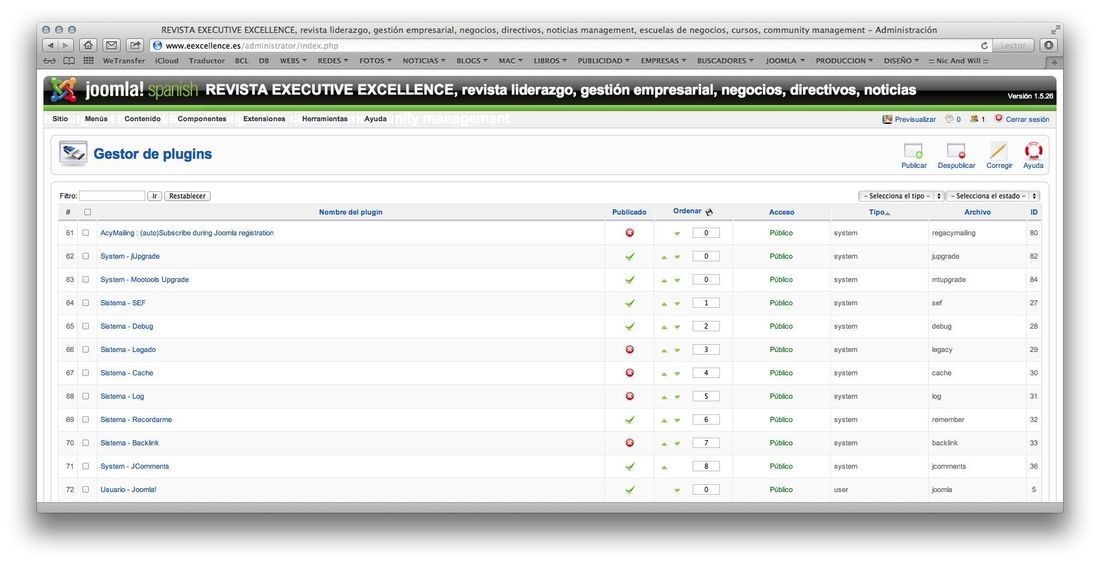The image size is (1100, 564).
Task: Click the save order icon beside Ordenar
Action: 709,212
